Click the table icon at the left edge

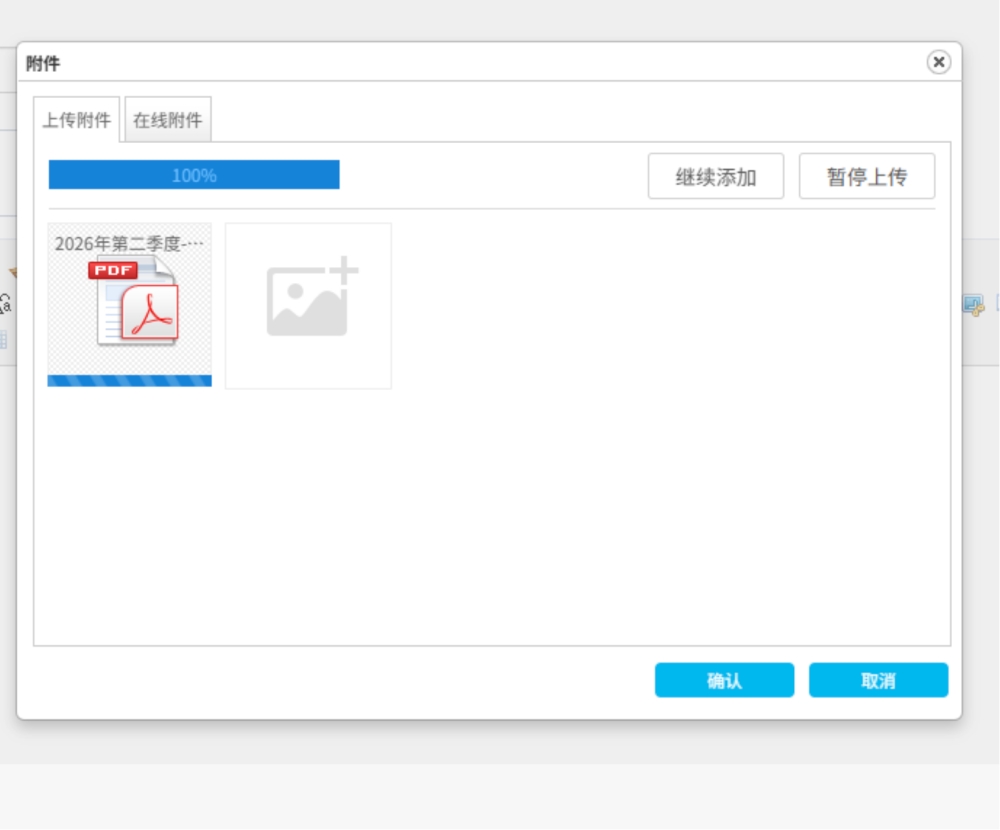tap(3, 339)
